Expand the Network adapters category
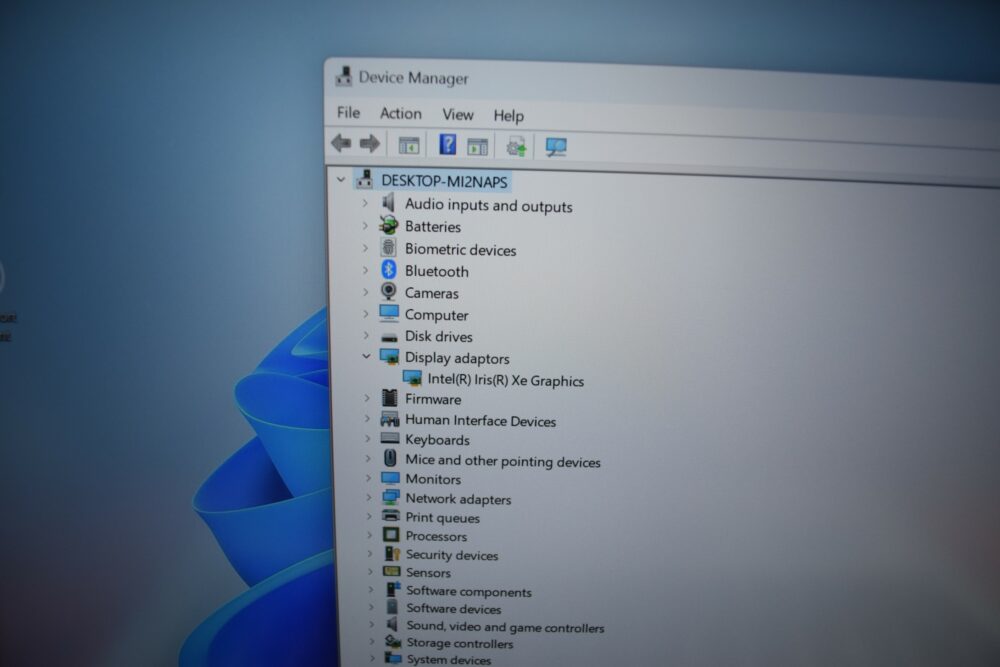This screenshot has height=667, width=1000. pyautogui.click(x=368, y=497)
